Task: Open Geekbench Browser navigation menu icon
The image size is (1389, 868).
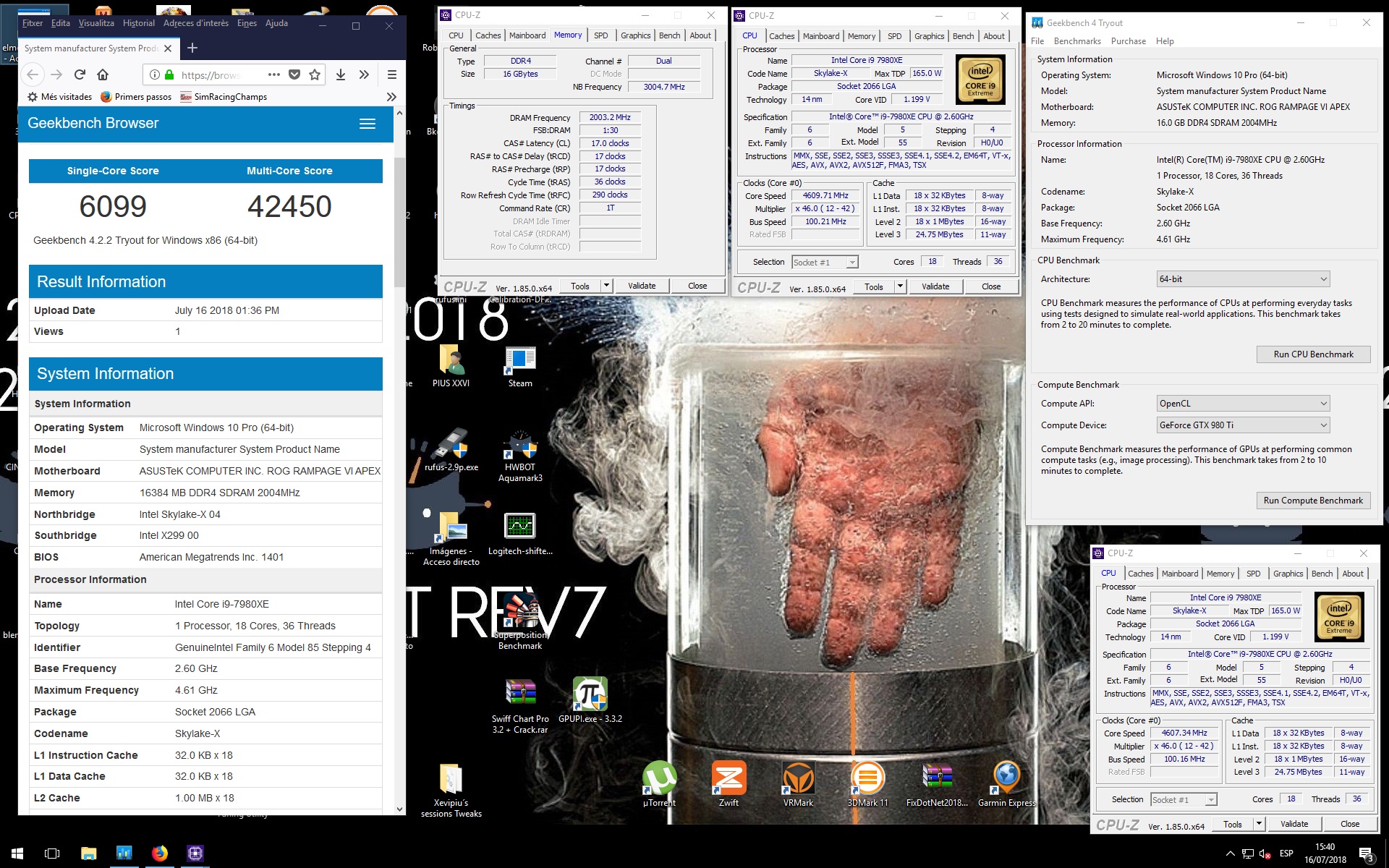Action: coord(368,124)
